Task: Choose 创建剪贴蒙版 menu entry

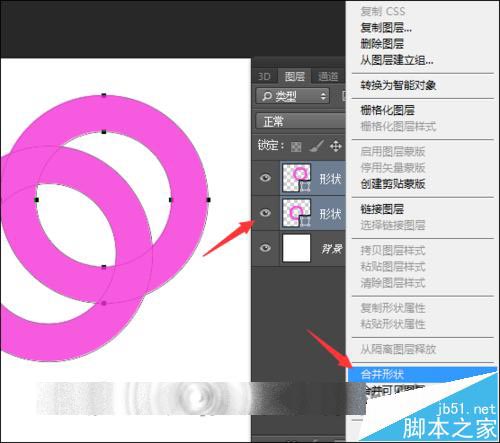Action: click(393, 184)
